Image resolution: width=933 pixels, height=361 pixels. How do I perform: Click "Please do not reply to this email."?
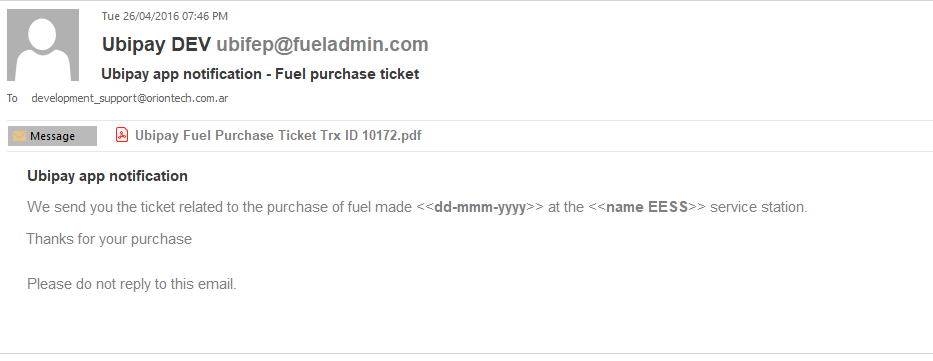point(132,284)
